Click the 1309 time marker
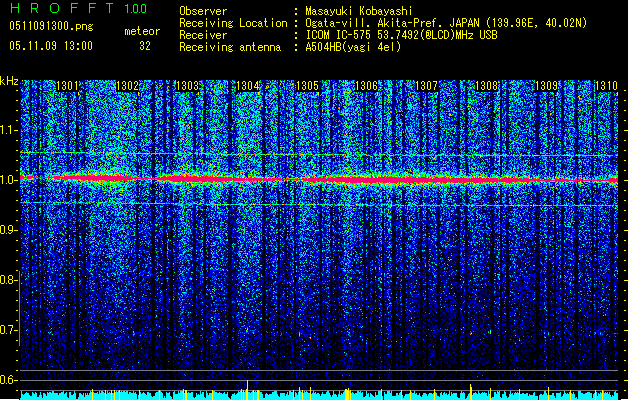 (x=547, y=86)
